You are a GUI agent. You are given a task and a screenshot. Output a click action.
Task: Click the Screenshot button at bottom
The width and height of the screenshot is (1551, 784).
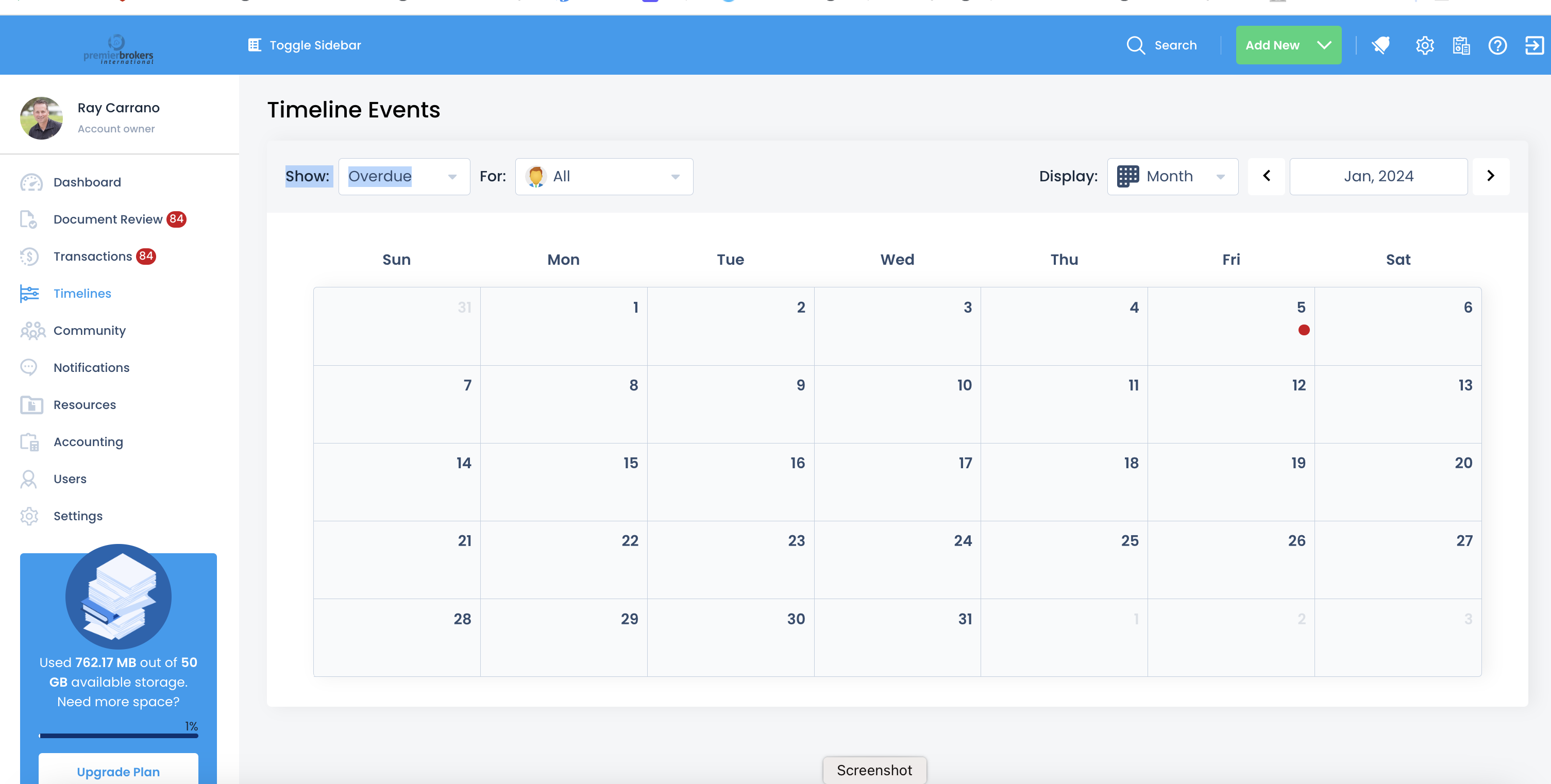[x=874, y=770]
